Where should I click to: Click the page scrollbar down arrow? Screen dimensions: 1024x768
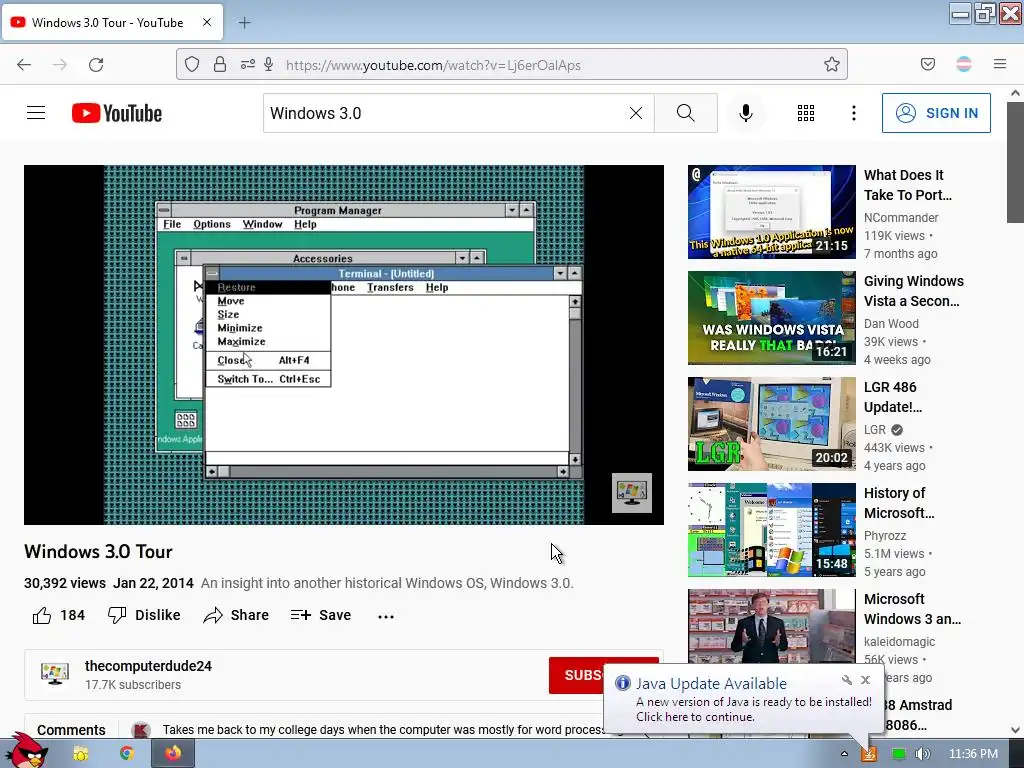coord(1016,730)
